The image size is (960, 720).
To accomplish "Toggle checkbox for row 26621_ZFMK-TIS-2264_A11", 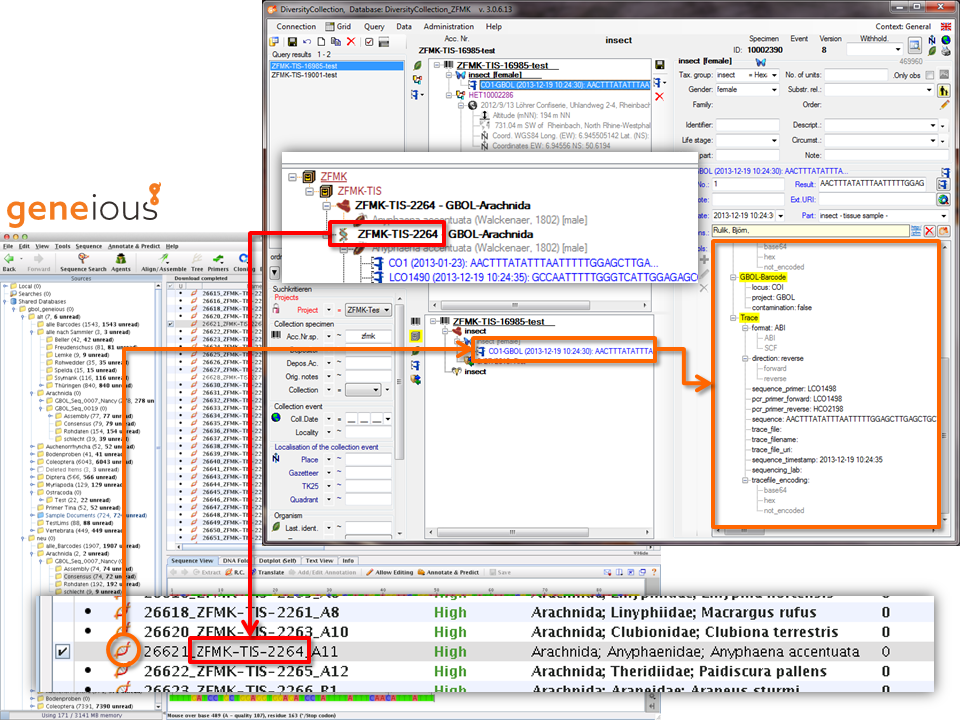I will click(x=62, y=652).
